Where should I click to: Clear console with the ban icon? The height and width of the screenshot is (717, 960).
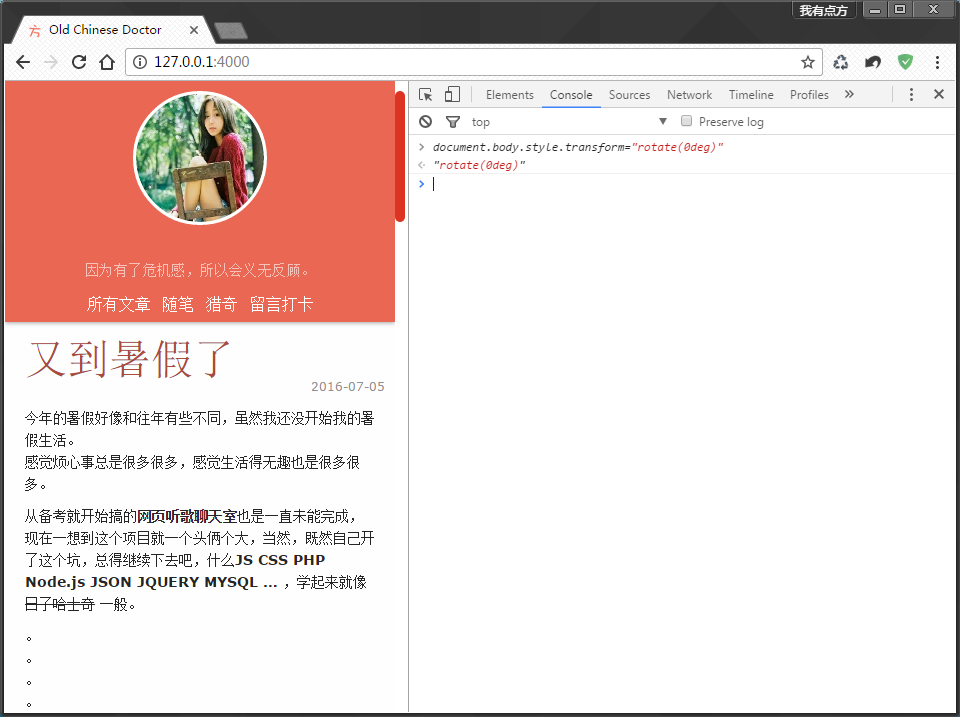pos(426,122)
